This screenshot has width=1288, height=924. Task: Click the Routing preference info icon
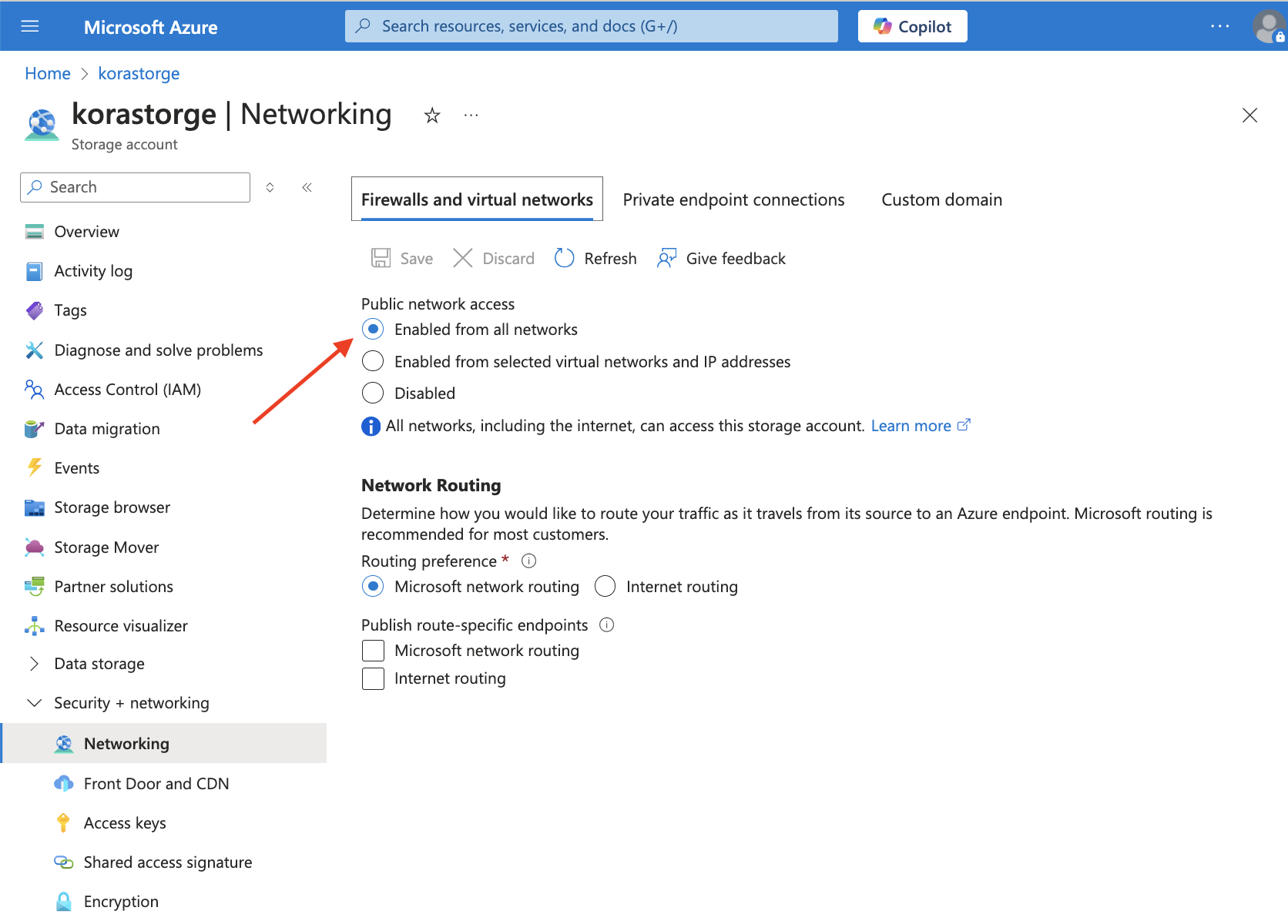coord(528,561)
